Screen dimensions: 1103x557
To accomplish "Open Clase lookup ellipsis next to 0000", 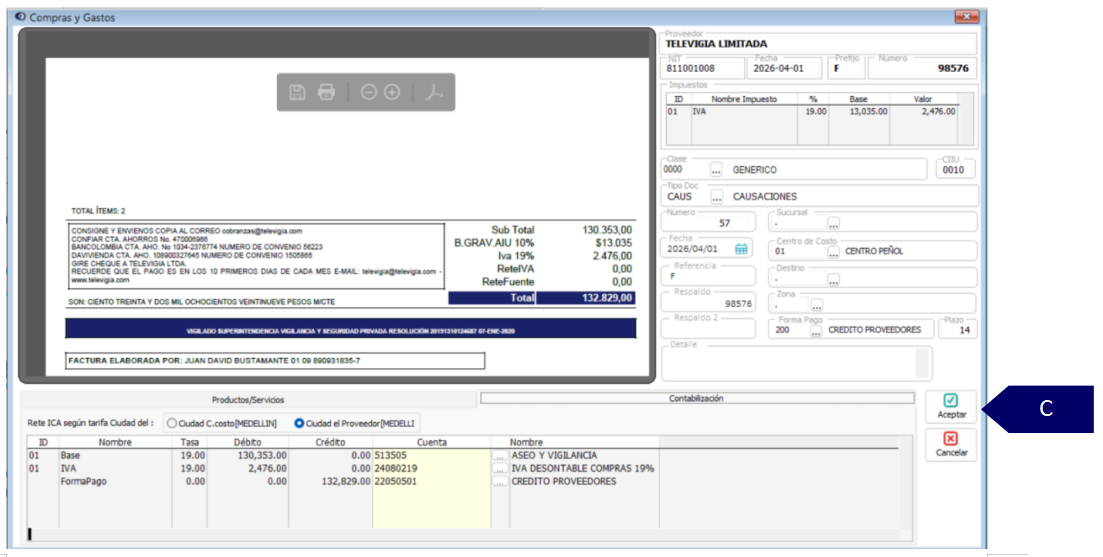I will (716, 169).
